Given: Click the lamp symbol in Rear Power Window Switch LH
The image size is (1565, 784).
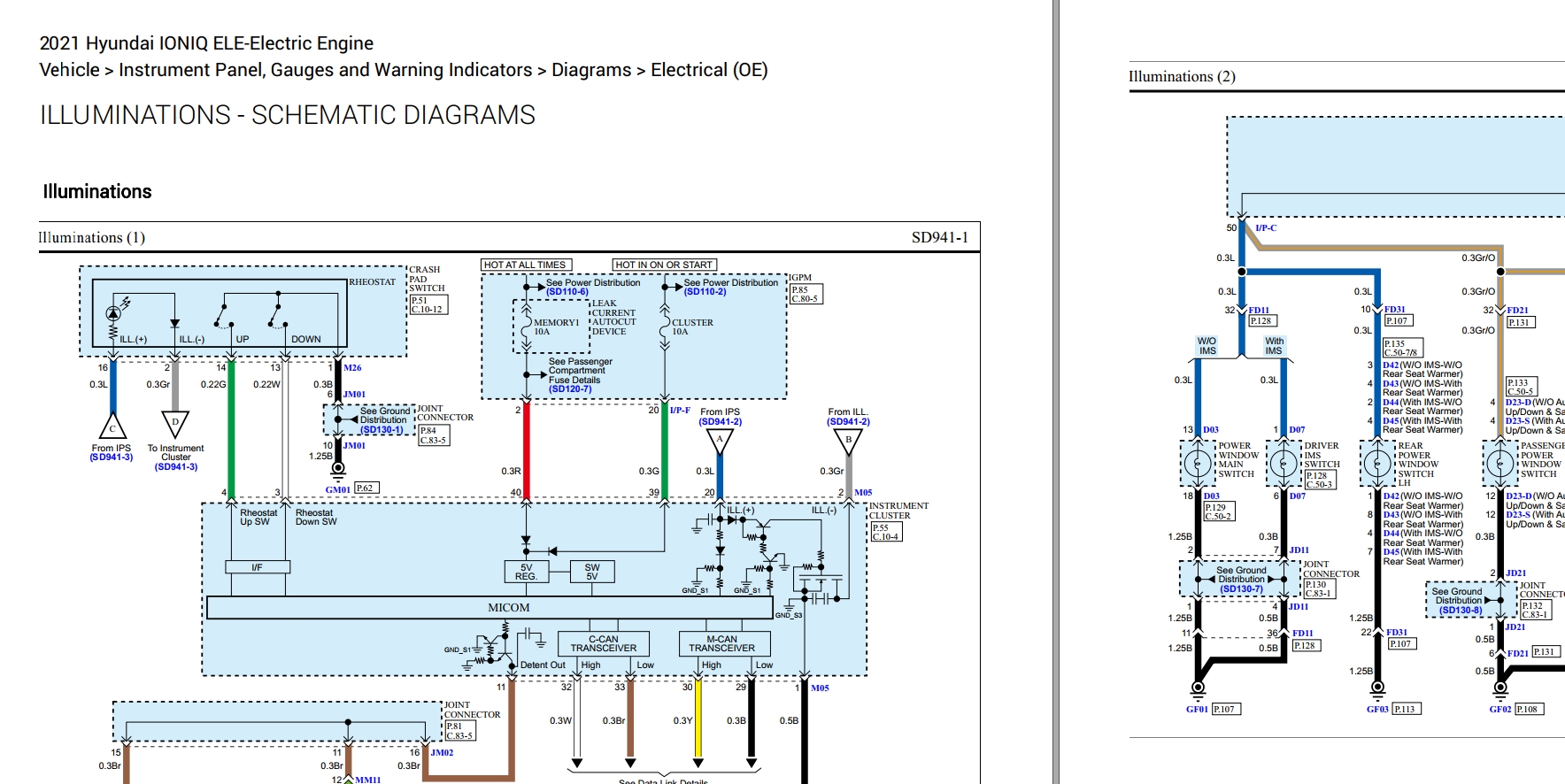Looking at the screenshot, I should tap(1377, 463).
